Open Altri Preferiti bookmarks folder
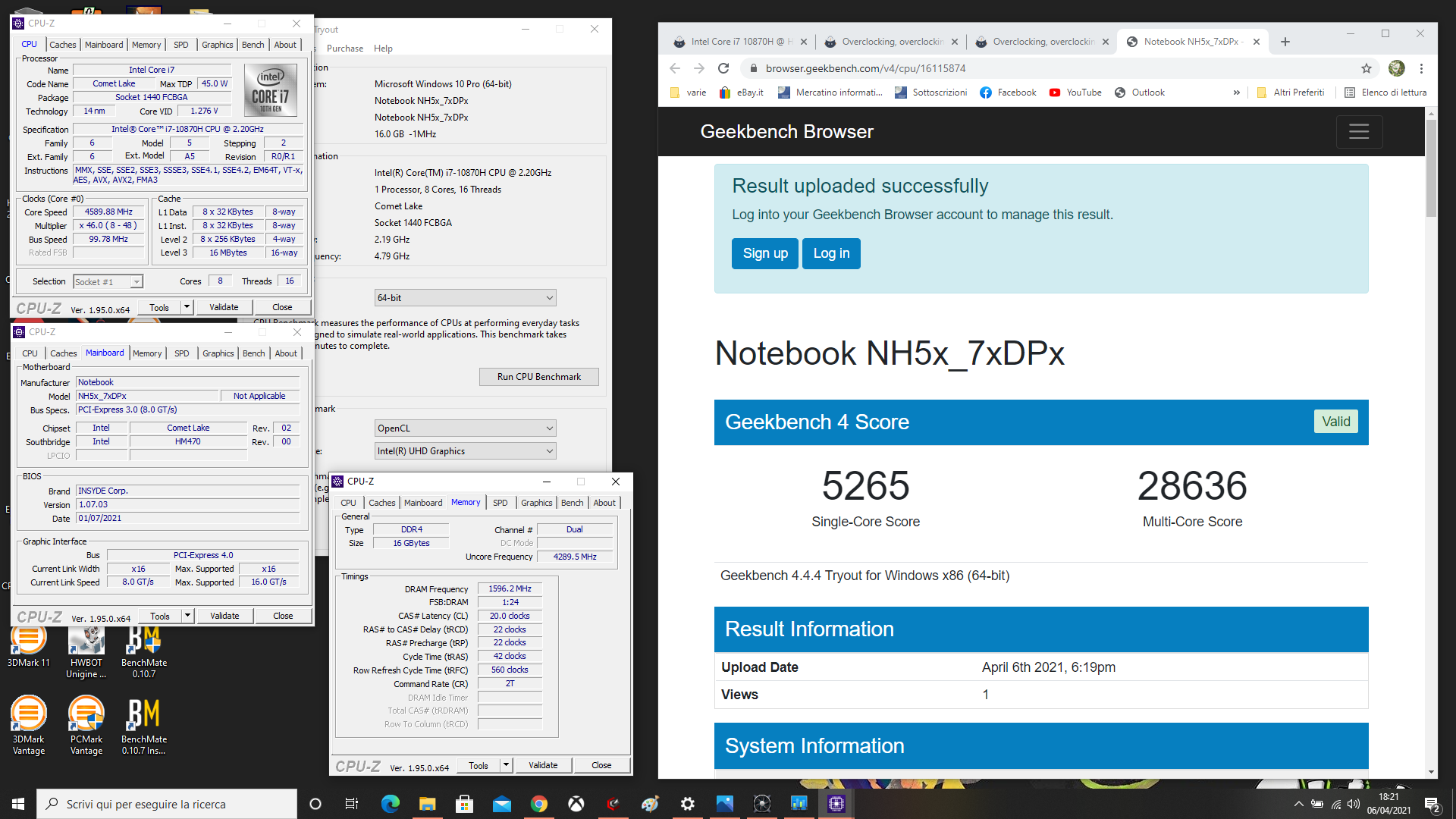 (x=1291, y=93)
